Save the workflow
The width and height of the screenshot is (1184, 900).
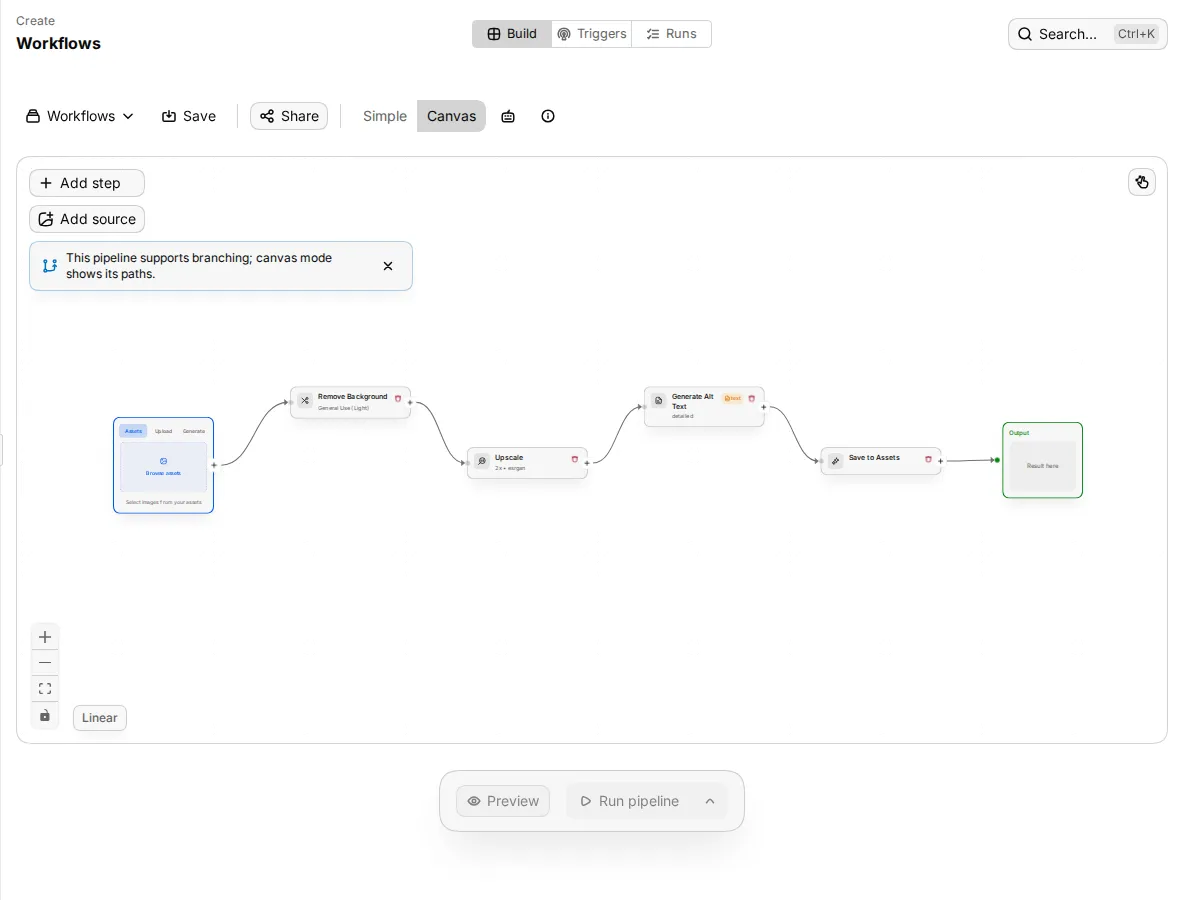[x=189, y=116]
